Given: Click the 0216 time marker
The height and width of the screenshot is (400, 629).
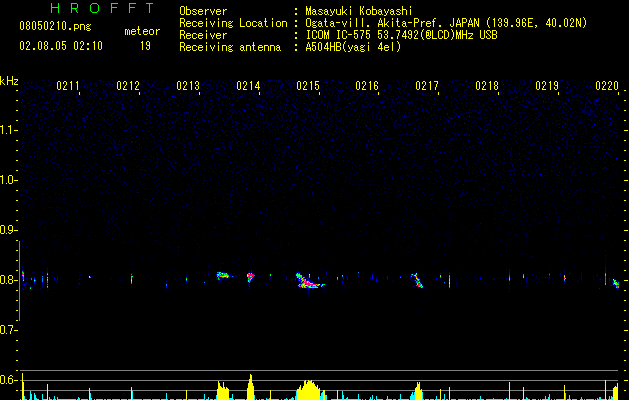Looking at the screenshot, I should [x=367, y=86].
